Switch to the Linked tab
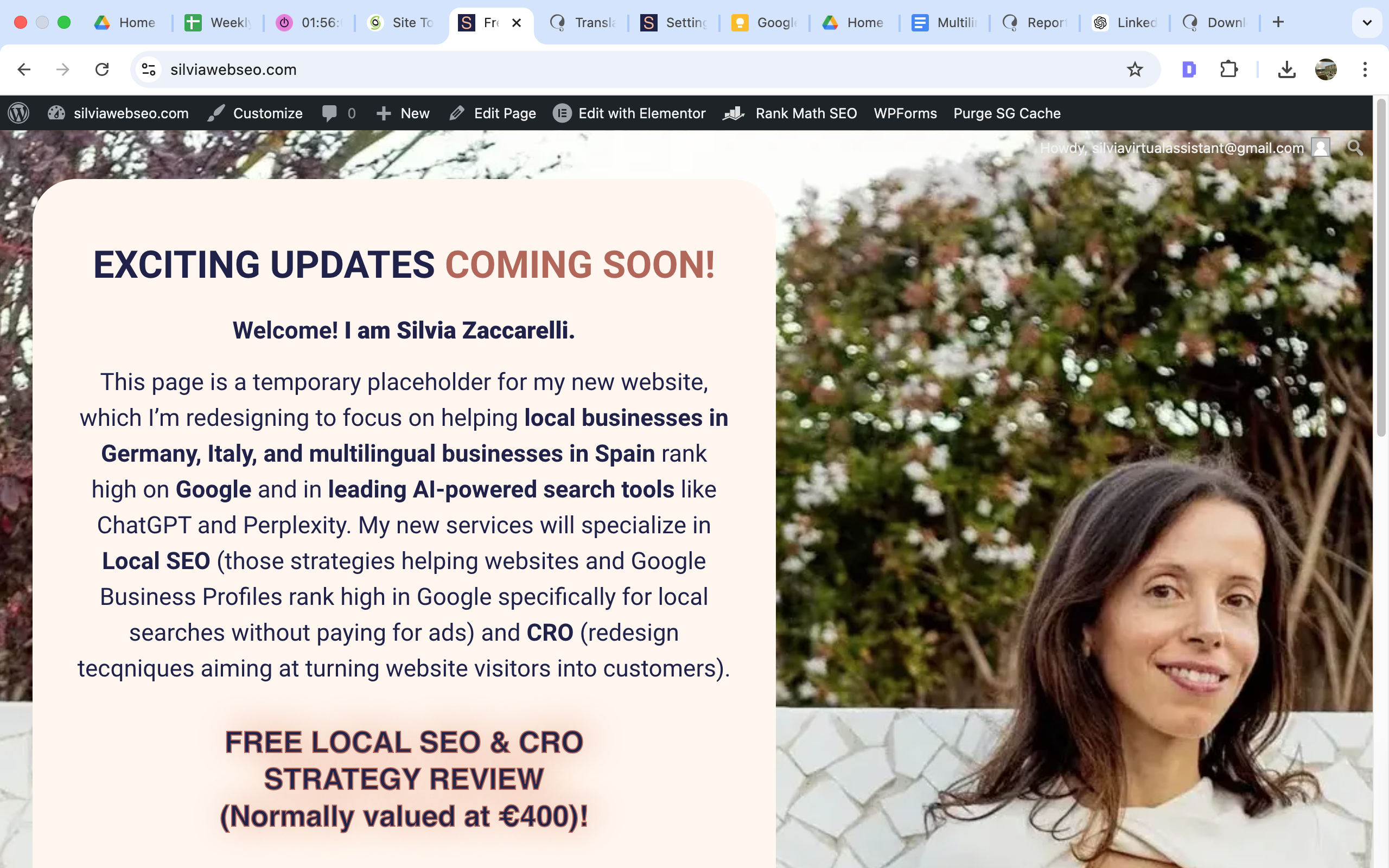 click(x=1125, y=22)
